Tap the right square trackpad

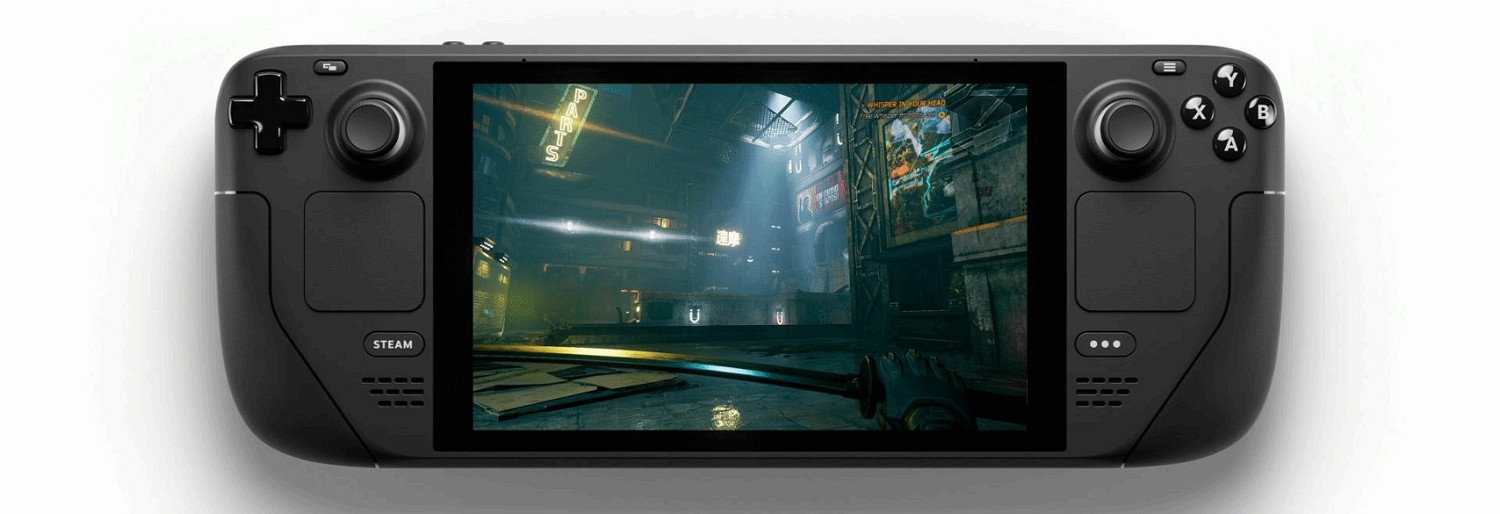tap(1135, 251)
